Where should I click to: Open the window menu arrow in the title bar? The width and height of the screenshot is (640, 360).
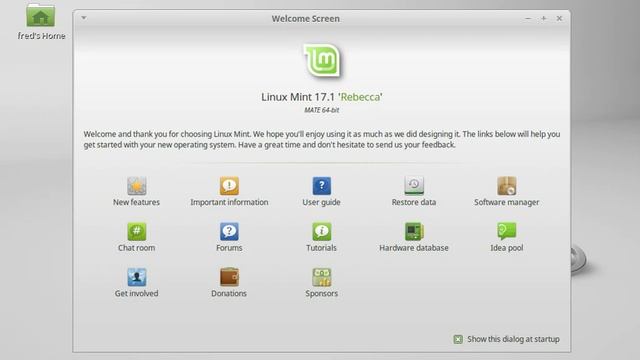[84, 18]
